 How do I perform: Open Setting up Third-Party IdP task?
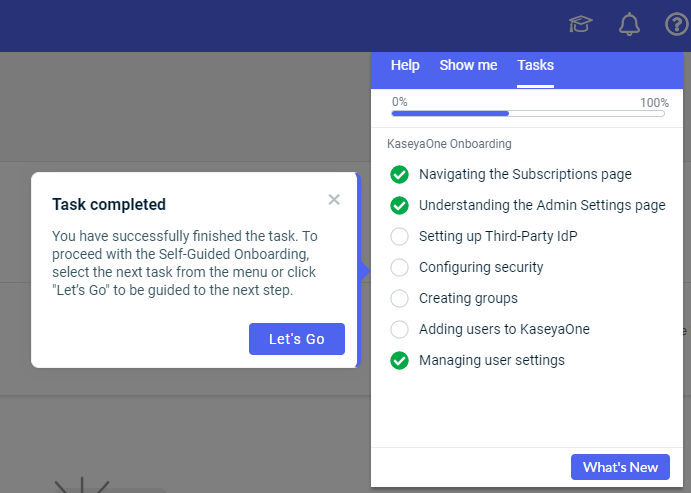[498, 236]
